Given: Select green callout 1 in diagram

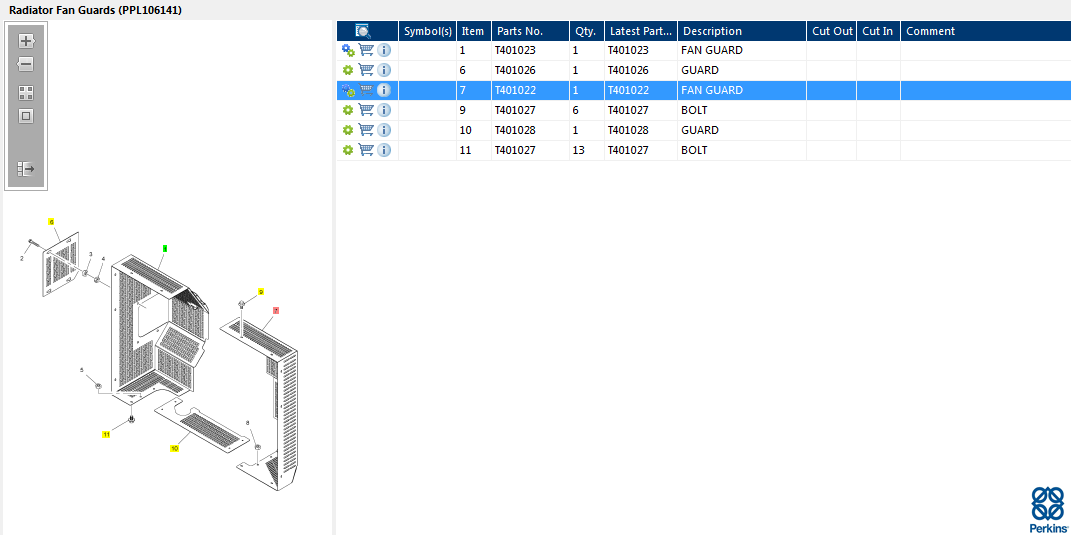Looking at the screenshot, I should (165, 248).
